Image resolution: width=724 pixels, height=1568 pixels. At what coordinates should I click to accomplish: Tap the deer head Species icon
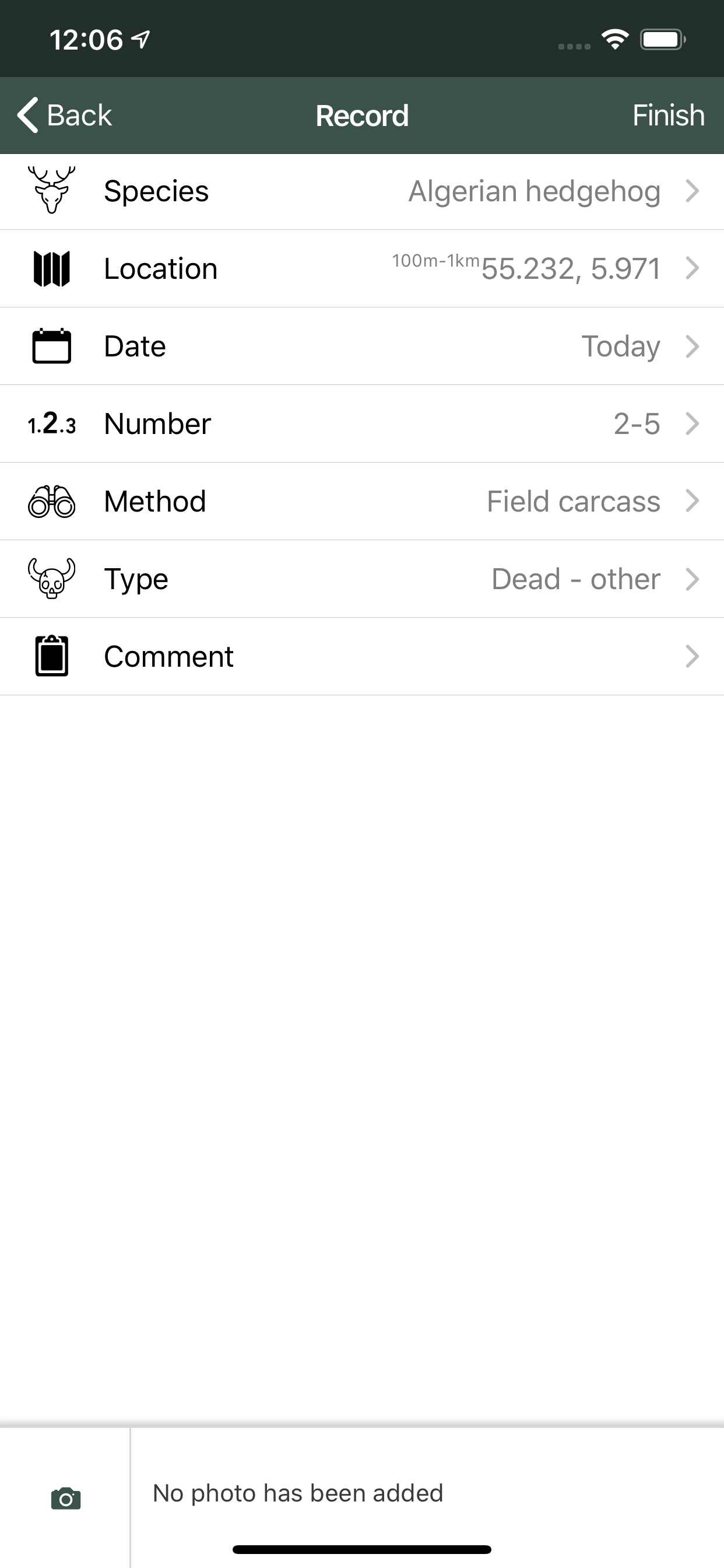click(x=52, y=191)
